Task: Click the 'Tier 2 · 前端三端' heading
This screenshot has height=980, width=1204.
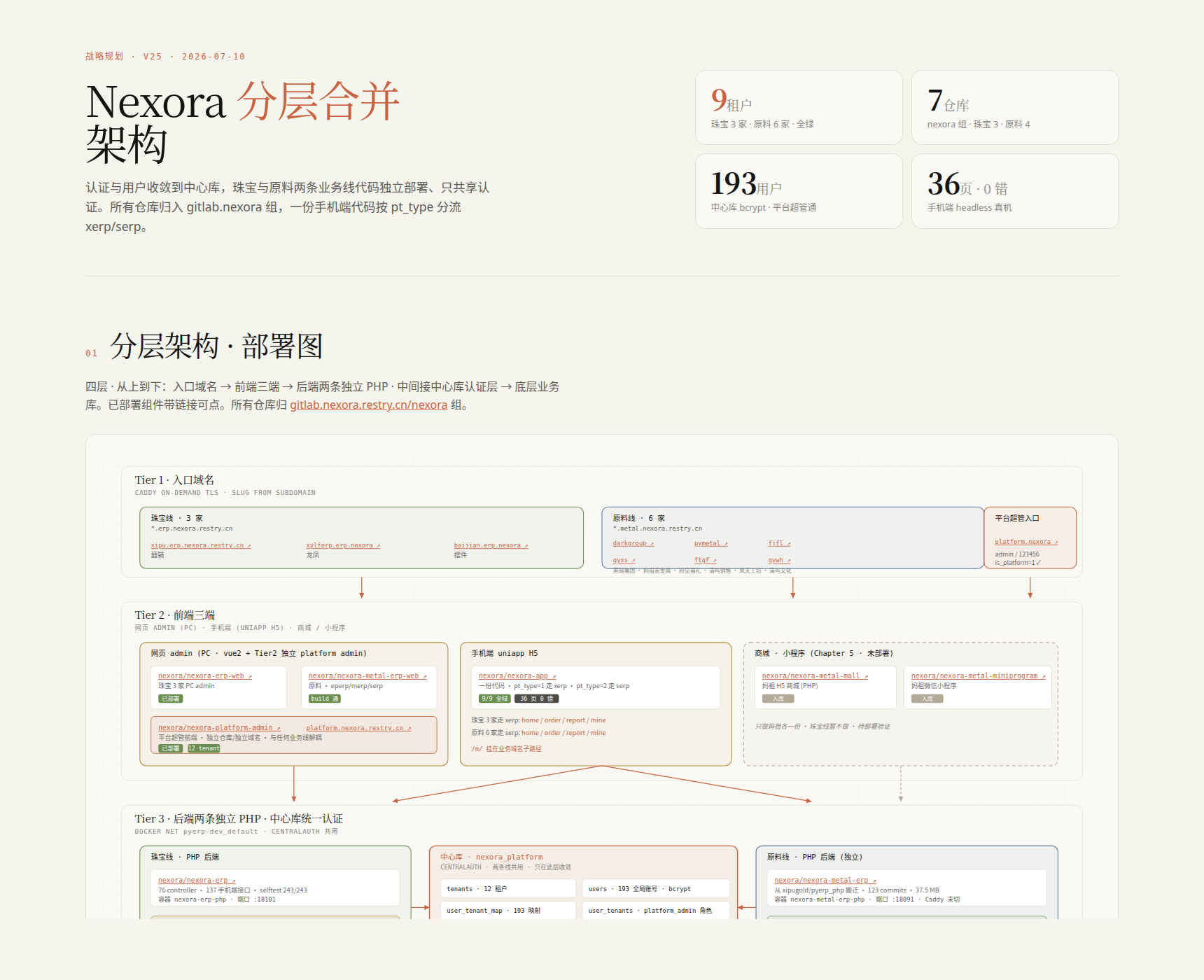Action: (174, 615)
